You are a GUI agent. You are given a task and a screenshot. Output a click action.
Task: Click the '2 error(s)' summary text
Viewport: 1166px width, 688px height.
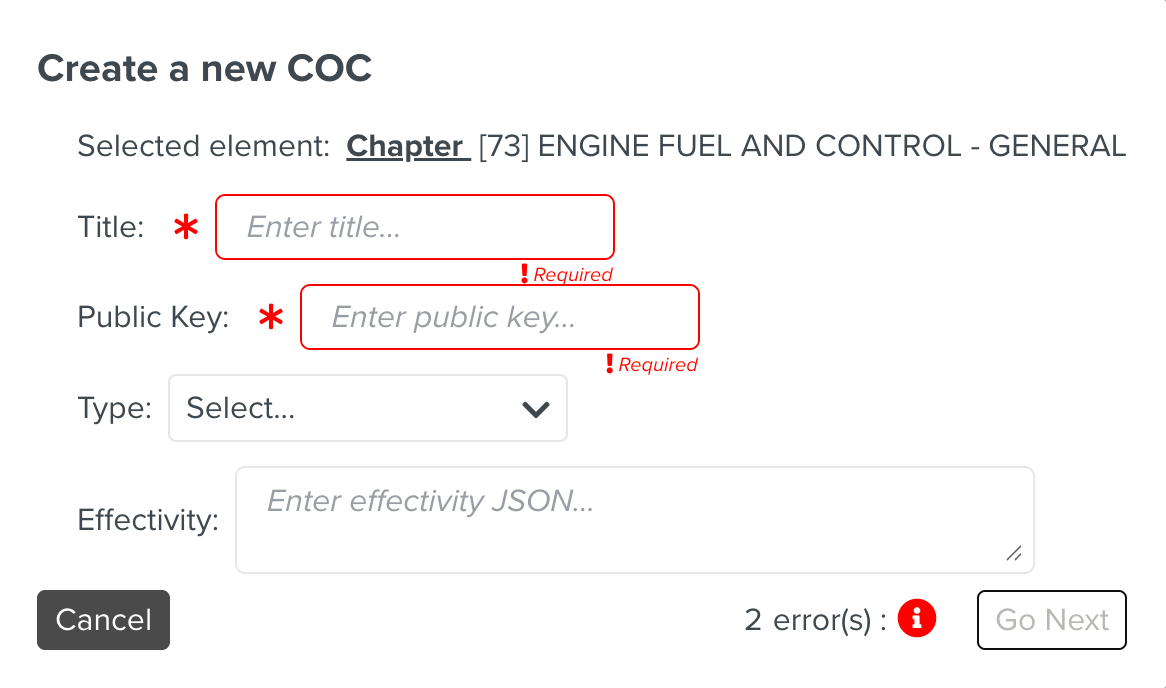pyautogui.click(x=815, y=620)
